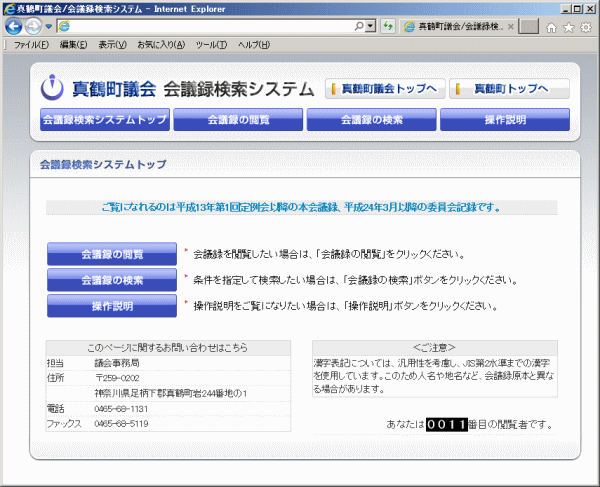Image resolution: width=600 pixels, height=487 pixels.
Task: Click the address line 神奈川県足柄下郡真鶴町岩244番地の1
Action: click(x=171, y=393)
